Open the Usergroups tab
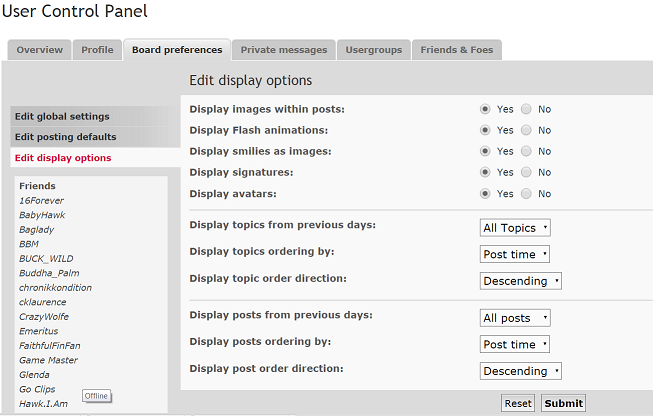 (374, 50)
